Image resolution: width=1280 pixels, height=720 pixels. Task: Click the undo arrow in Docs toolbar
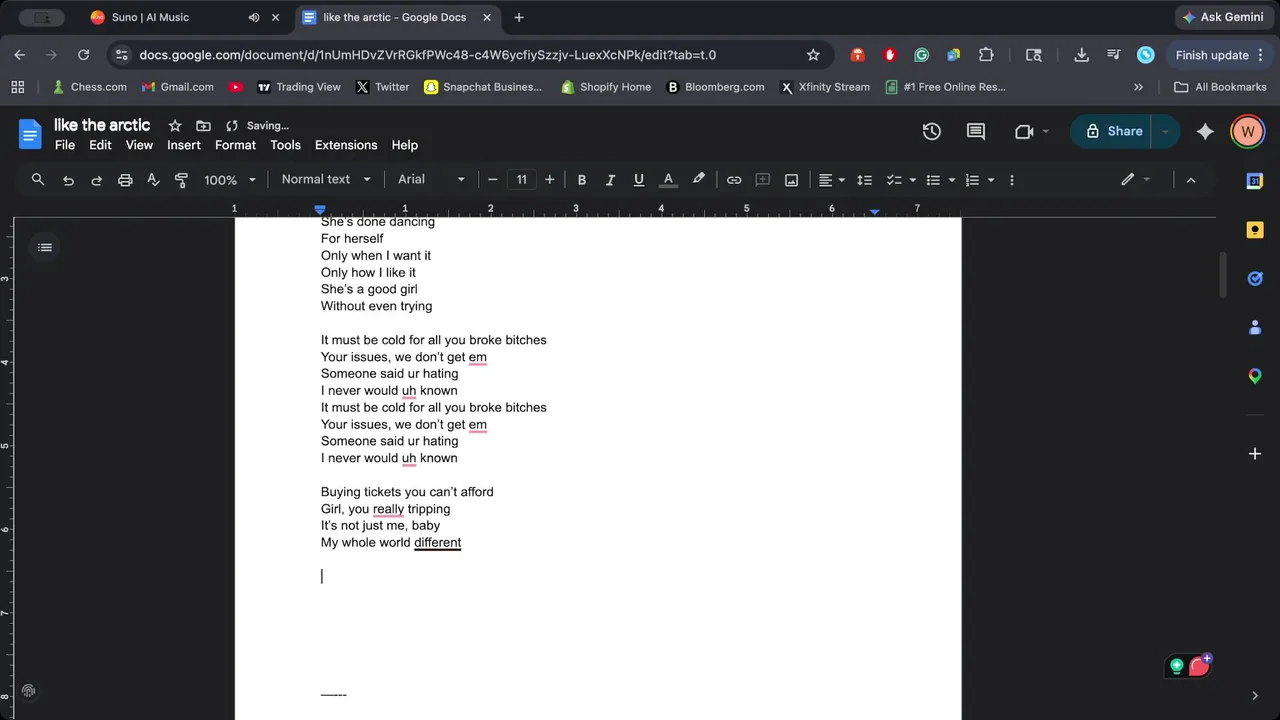pyautogui.click(x=68, y=180)
